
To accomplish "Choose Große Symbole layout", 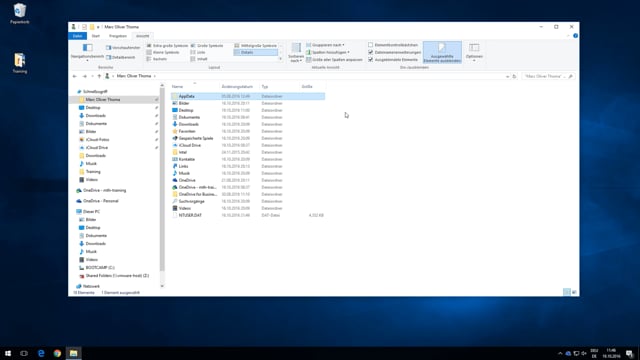I will tap(207, 46).
